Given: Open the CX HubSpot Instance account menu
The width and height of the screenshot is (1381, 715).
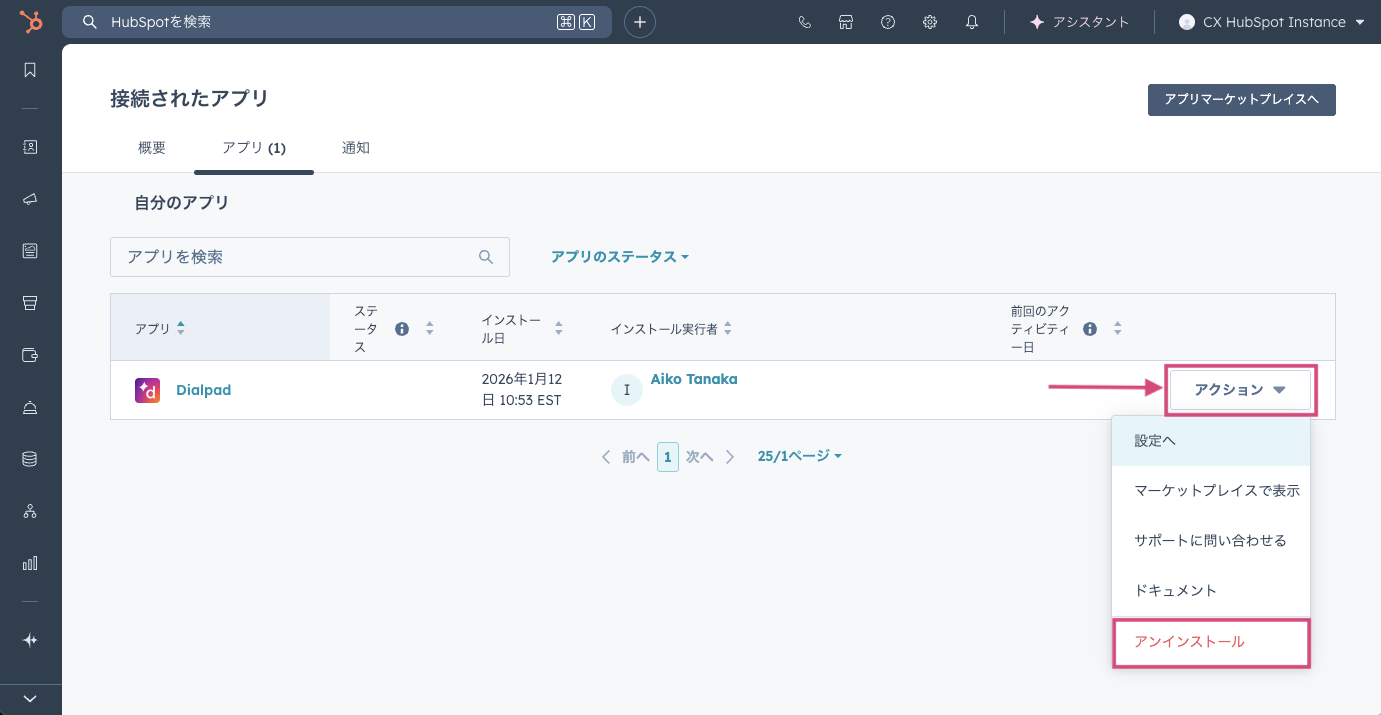Looking at the screenshot, I should click(x=1271, y=22).
